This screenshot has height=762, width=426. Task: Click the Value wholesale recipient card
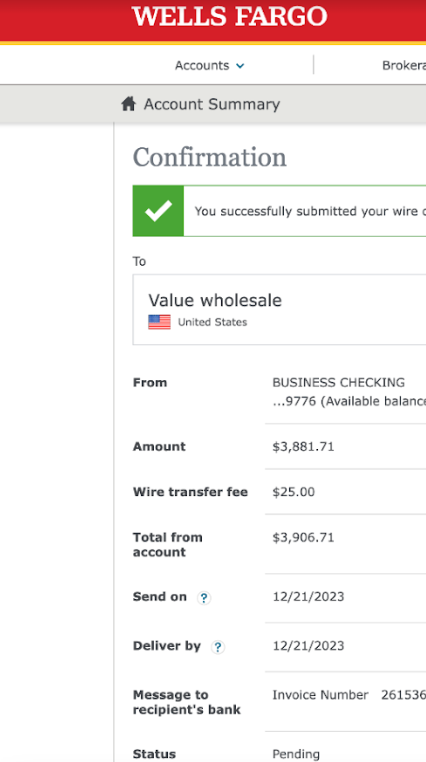[x=279, y=310]
